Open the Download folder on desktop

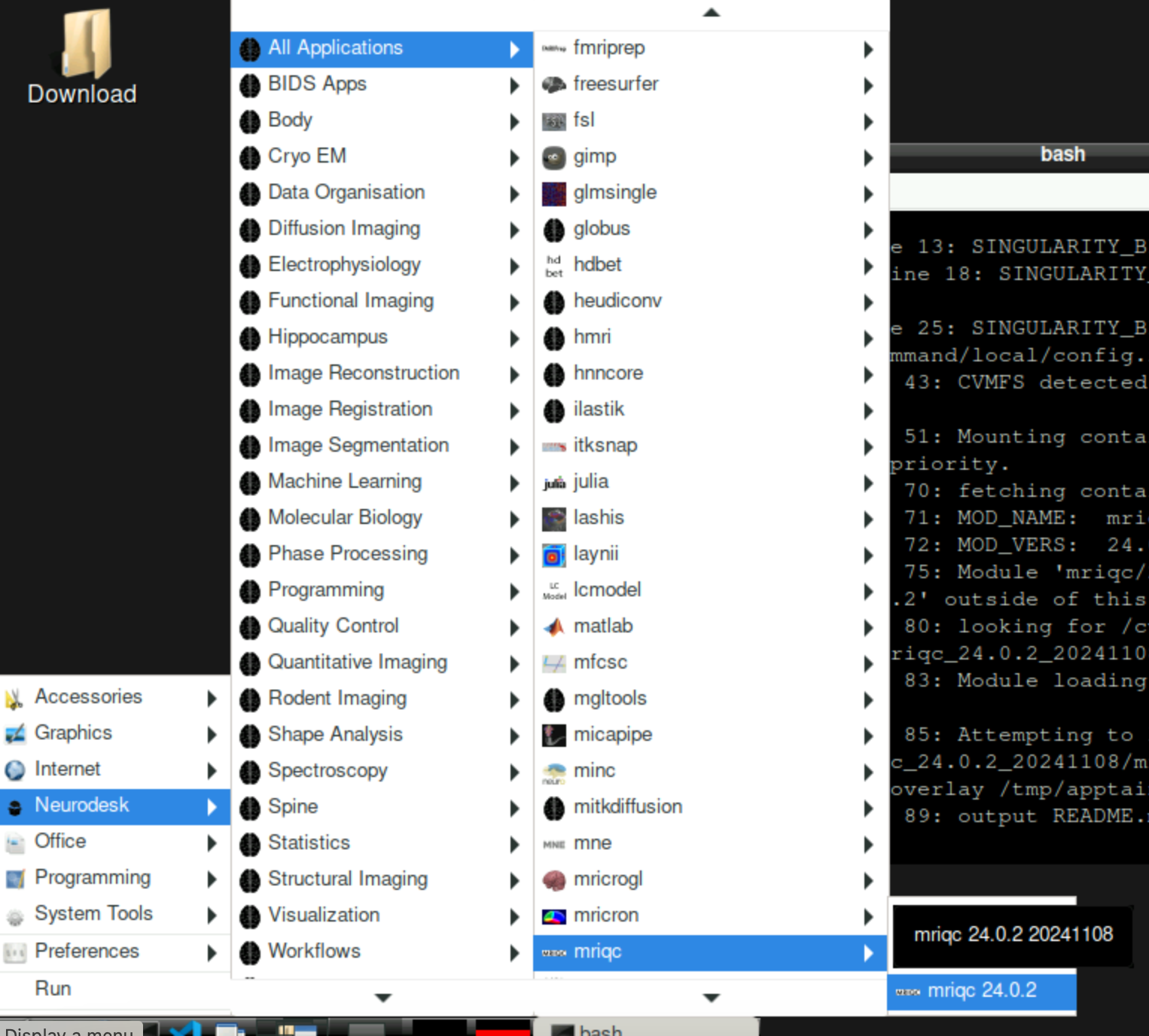(x=82, y=56)
